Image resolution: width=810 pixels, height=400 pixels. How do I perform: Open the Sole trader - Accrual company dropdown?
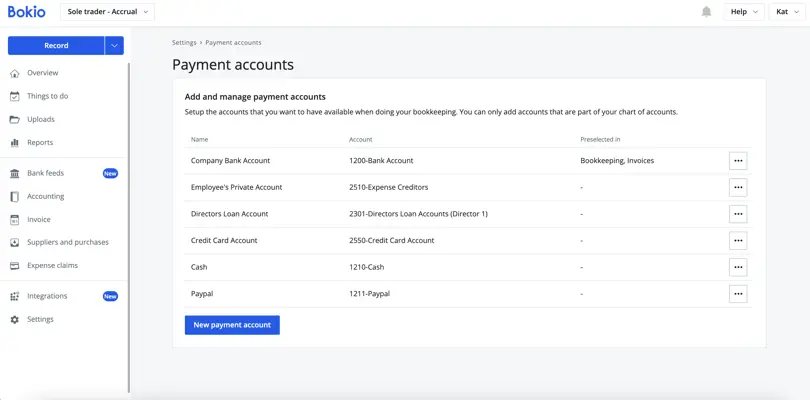tap(107, 11)
